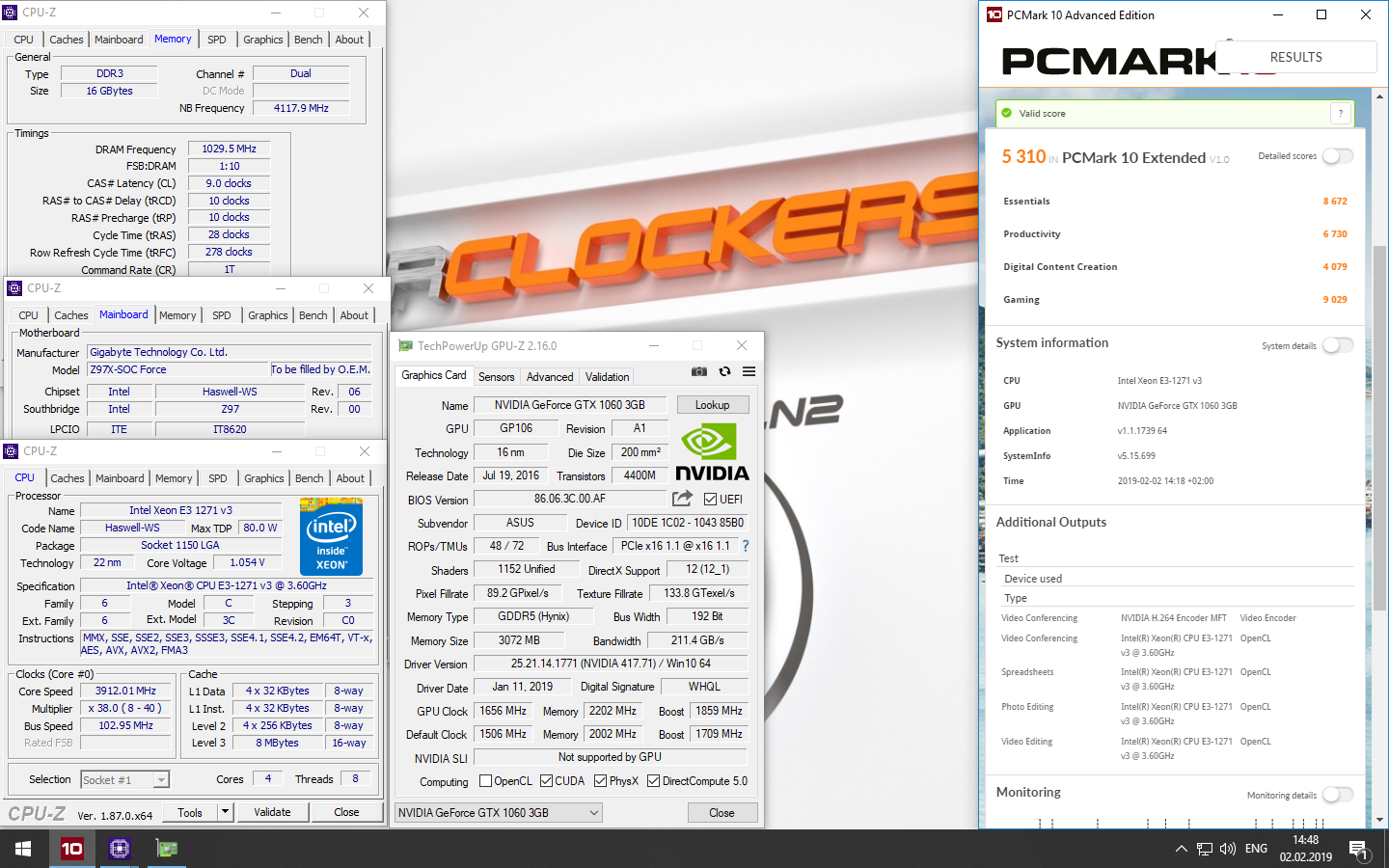Click the Validate button in CPU-Z
The height and width of the screenshot is (868, 1389).
272,812
